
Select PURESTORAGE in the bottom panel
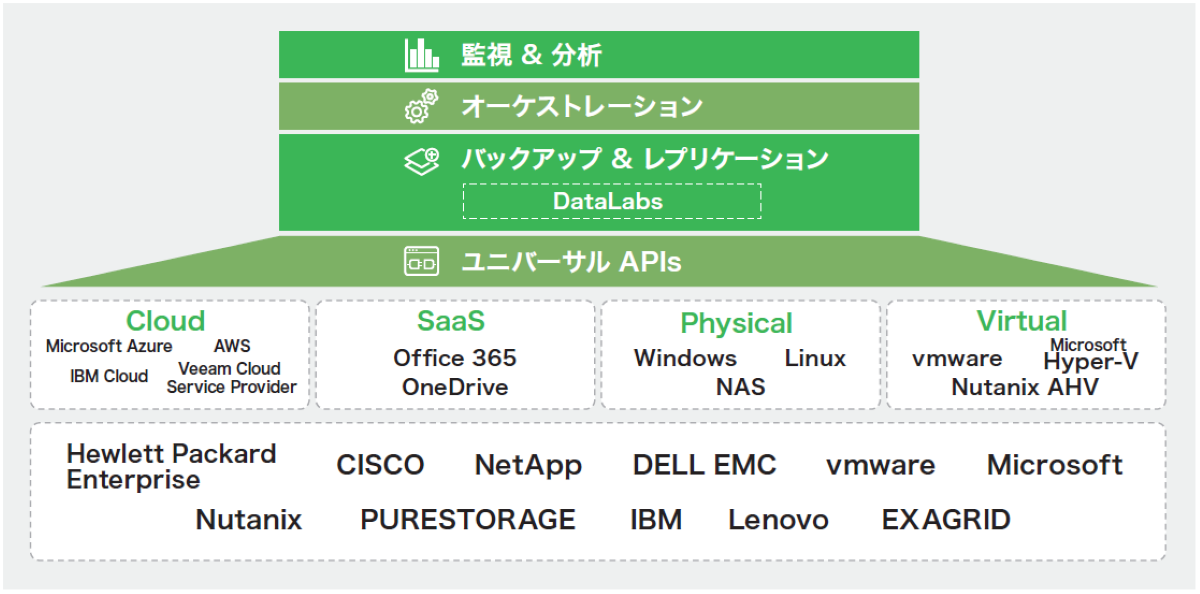[x=467, y=520]
